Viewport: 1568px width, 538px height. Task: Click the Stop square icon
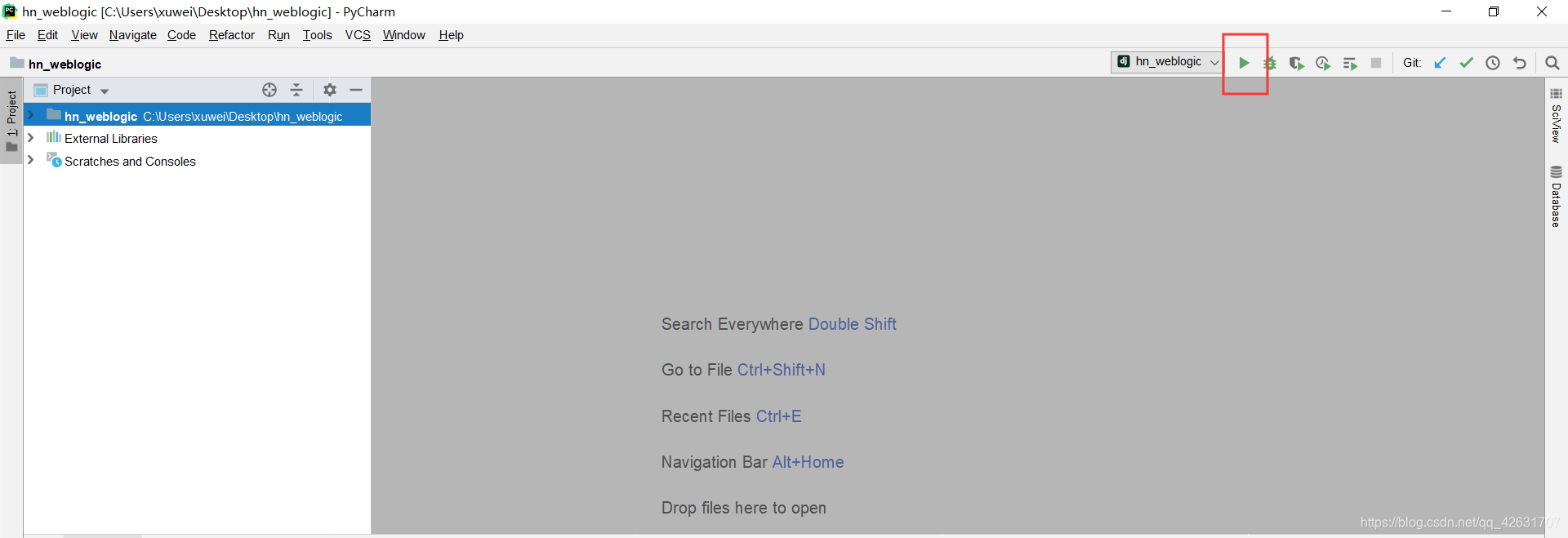tap(1376, 63)
